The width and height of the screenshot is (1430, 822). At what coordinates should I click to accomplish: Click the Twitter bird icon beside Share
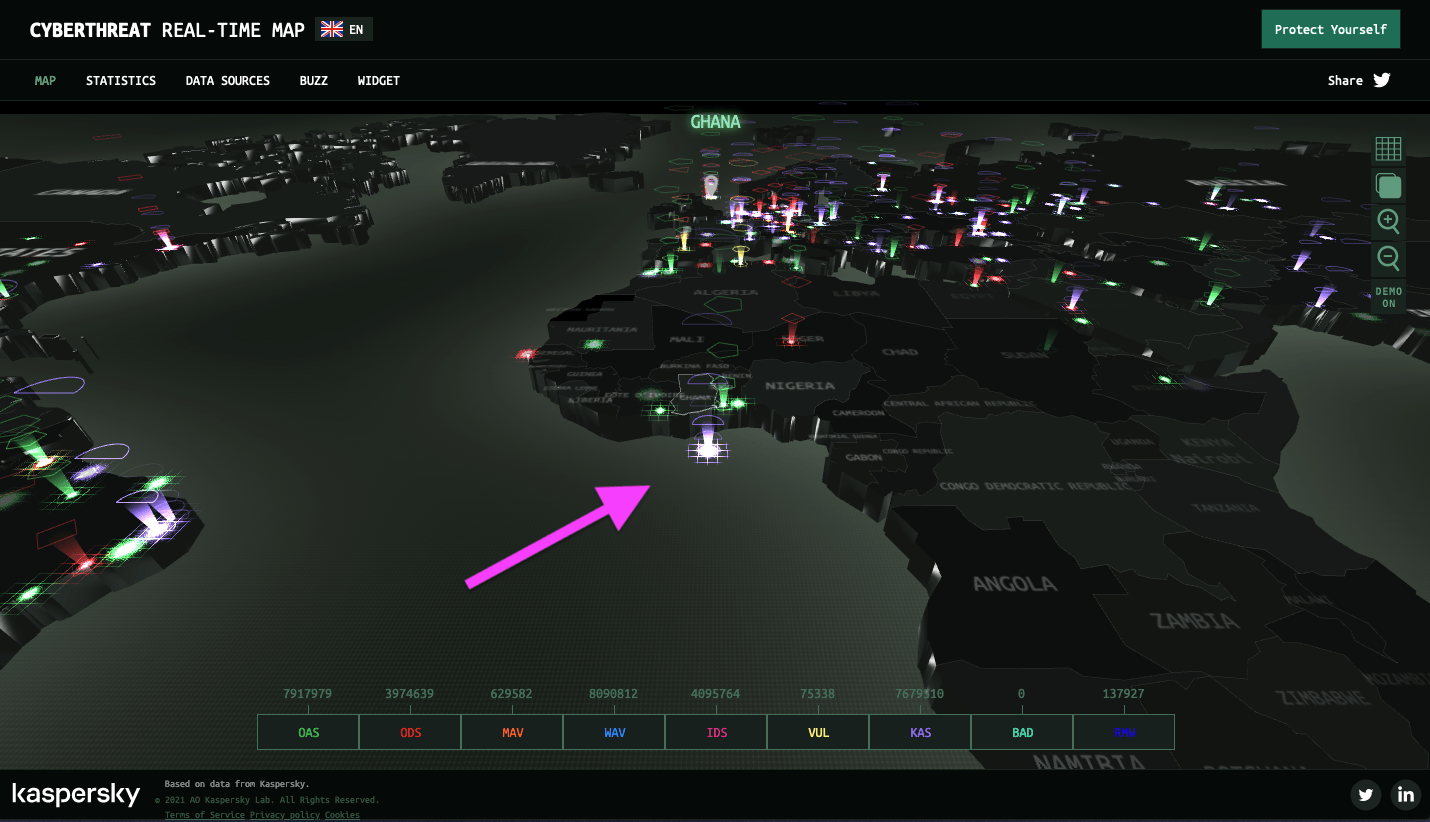coord(1382,81)
